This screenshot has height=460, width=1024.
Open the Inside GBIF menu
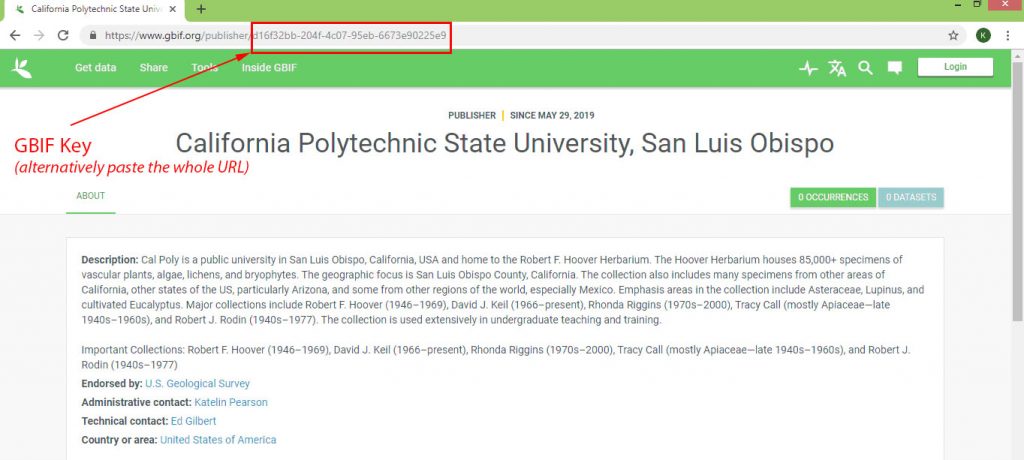coord(269,67)
